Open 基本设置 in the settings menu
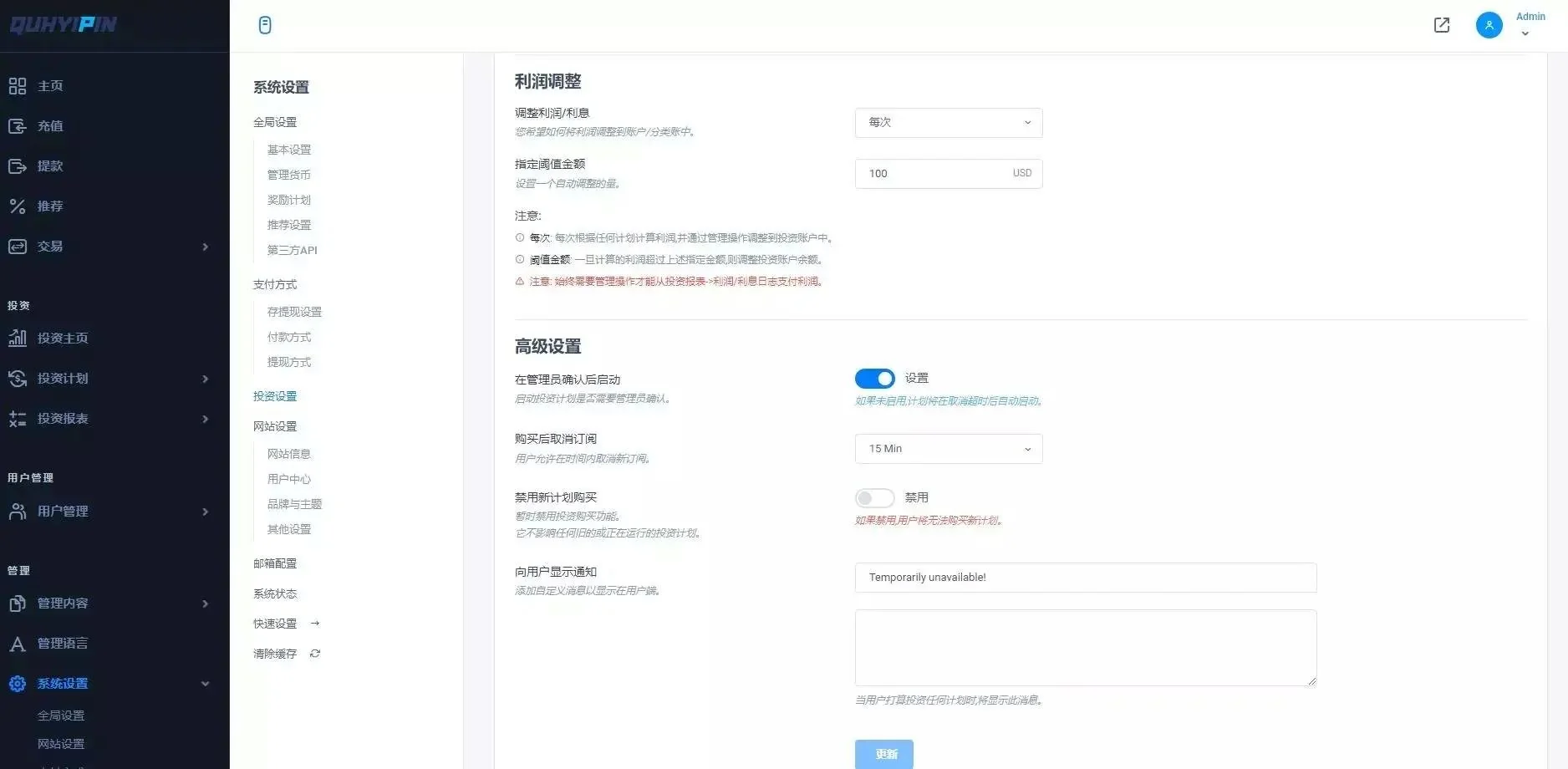The image size is (1568, 769). click(289, 150)
